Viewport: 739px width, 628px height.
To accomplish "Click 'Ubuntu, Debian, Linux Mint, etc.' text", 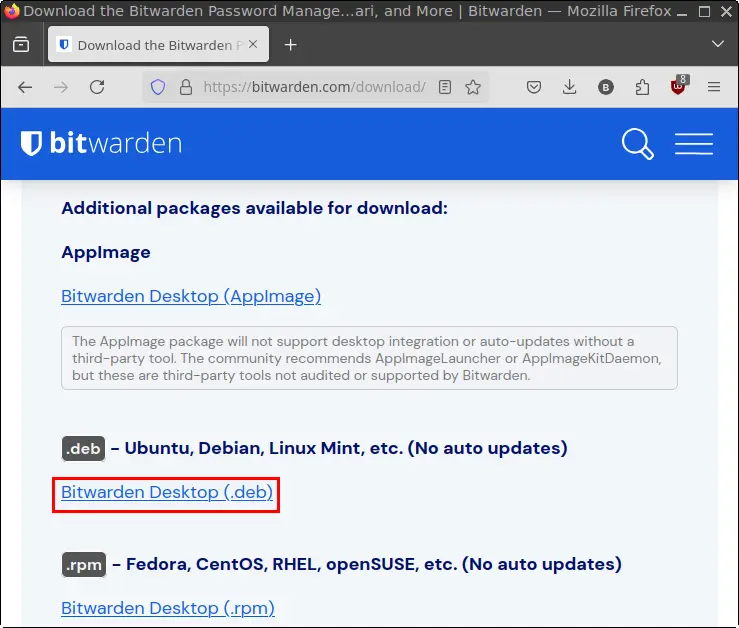I will (x=264, y=448).
